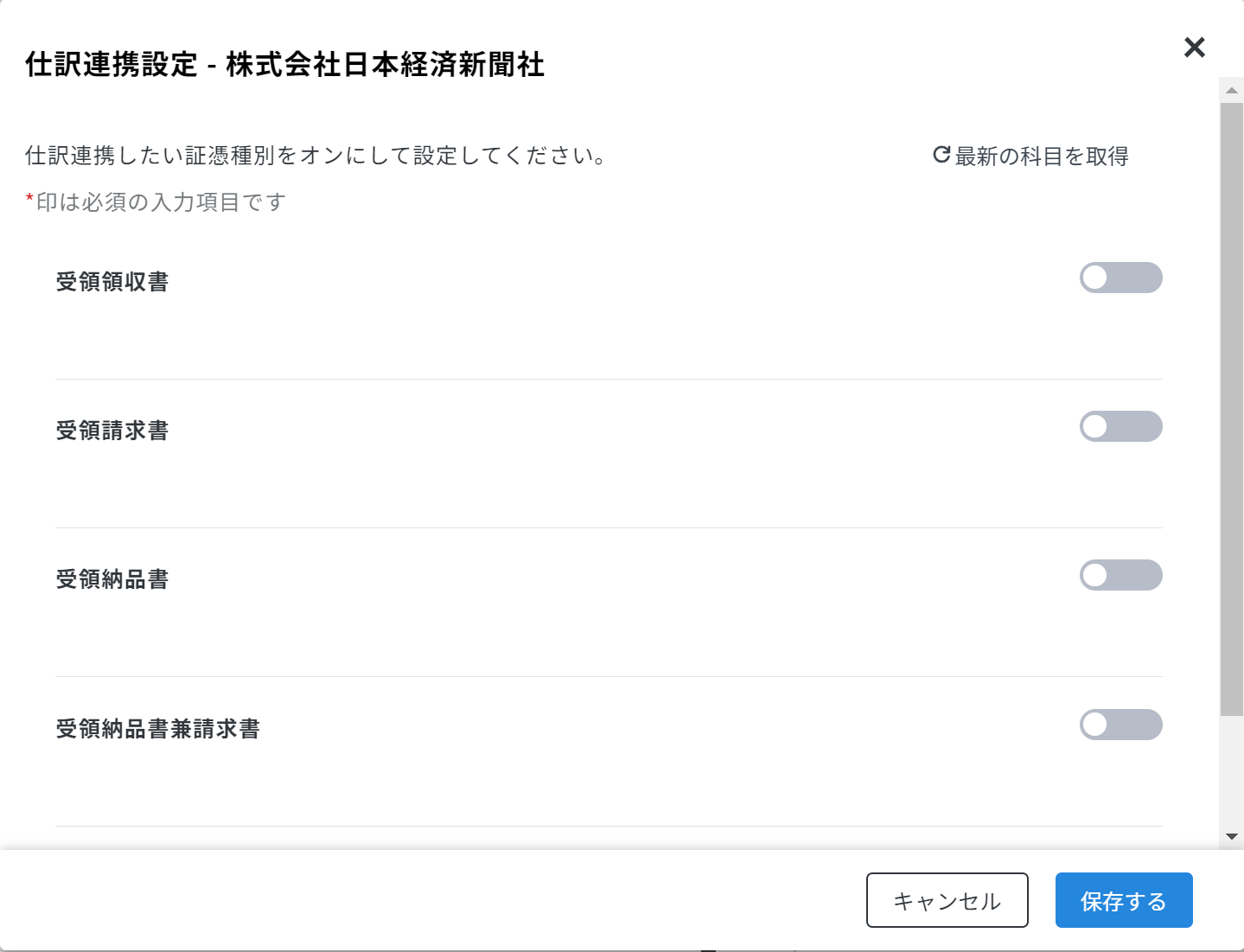Turn on the 受領請求書 toggle
The height and width of the screenshot is (952, 1244).
[1120, 426]
